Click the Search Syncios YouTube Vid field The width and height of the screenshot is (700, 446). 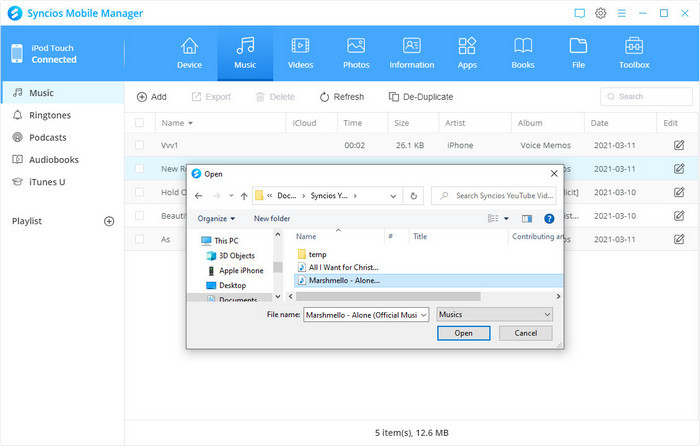click(x=493, y=196)
